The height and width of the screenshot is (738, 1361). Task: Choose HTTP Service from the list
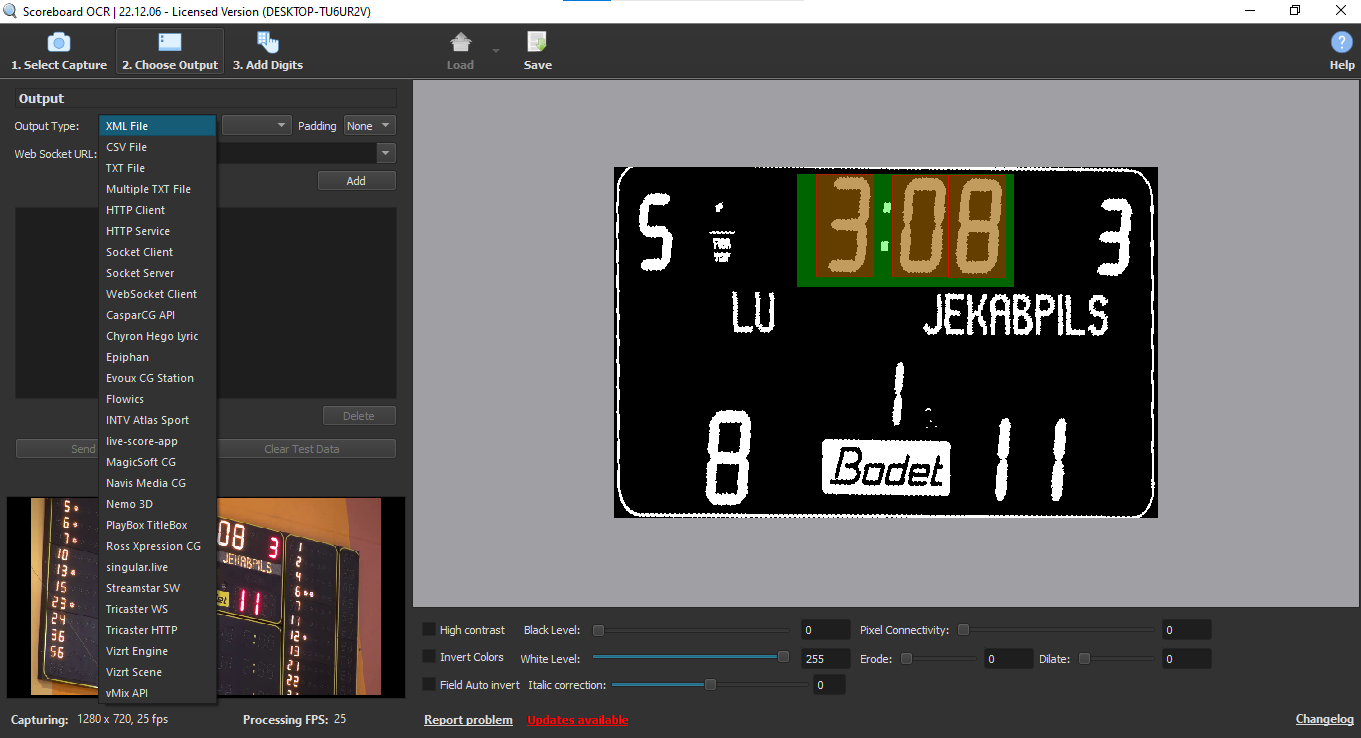click(157, 231)
